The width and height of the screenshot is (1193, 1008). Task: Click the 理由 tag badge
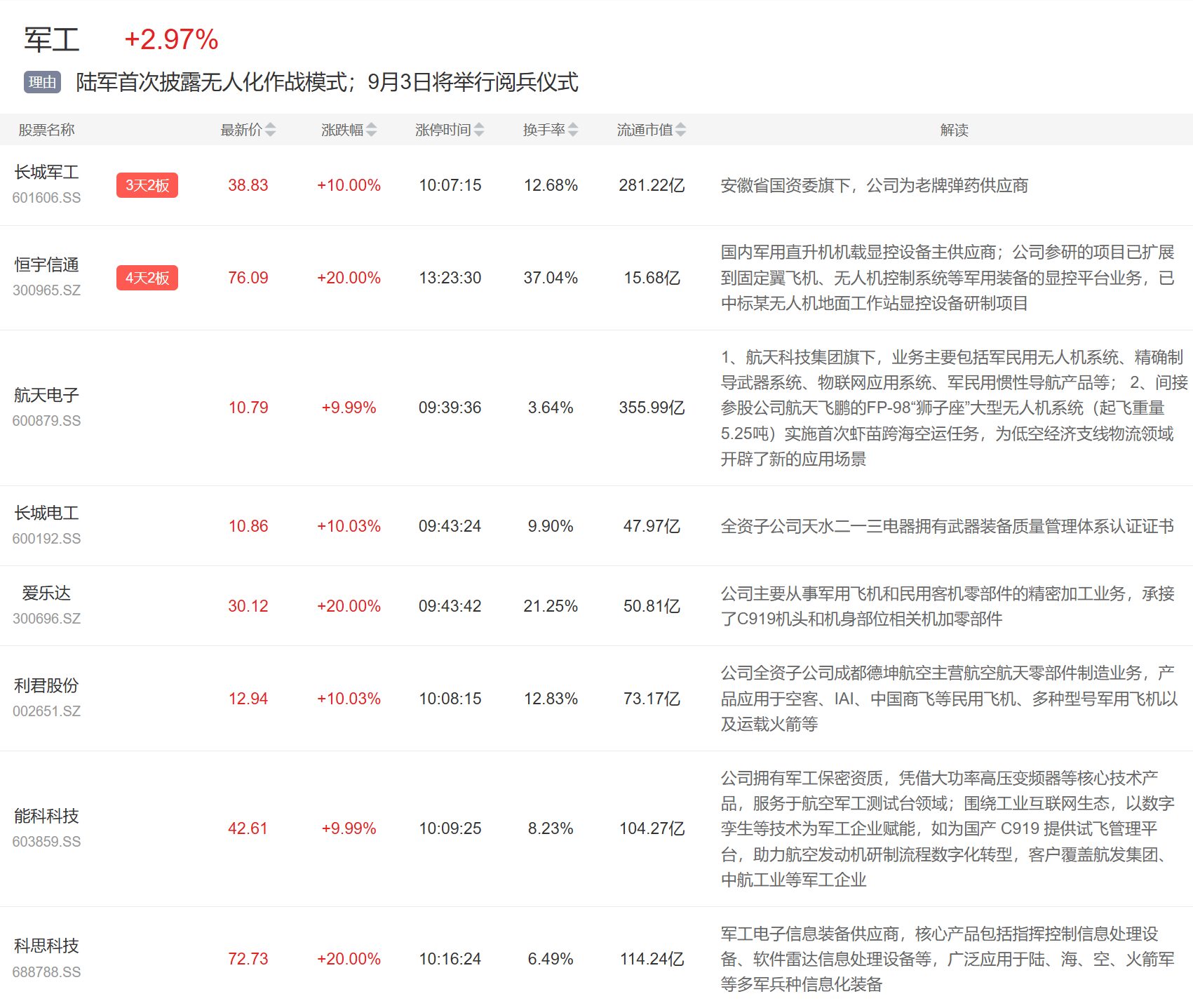tap(42, 82)
